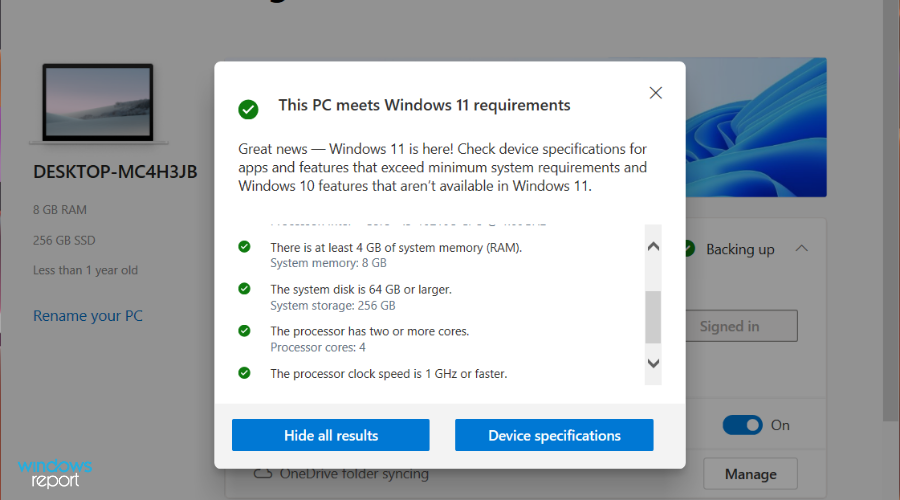This screenshot has width=900, height=500.
Task: Click the Windows Report logo
Action: [x=55, y=473]
